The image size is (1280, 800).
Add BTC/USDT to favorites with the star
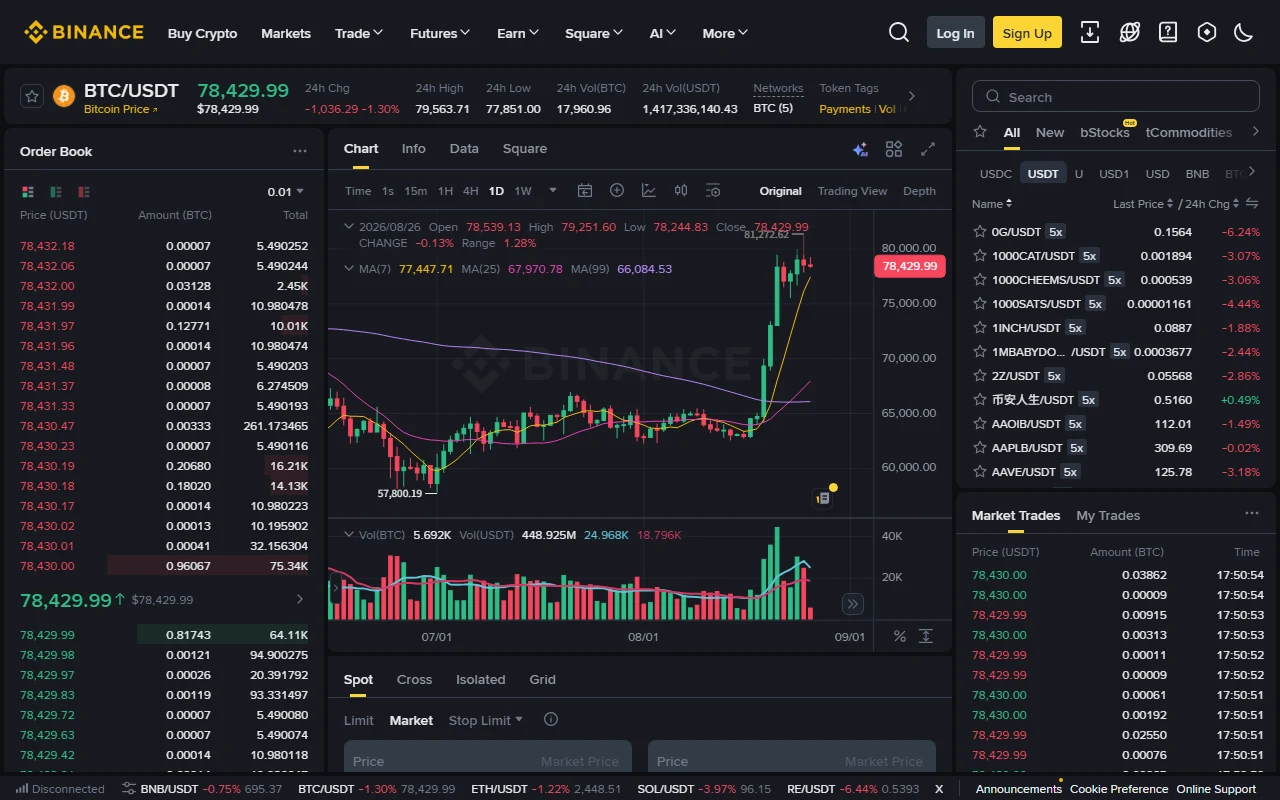(x=32, y=96)
